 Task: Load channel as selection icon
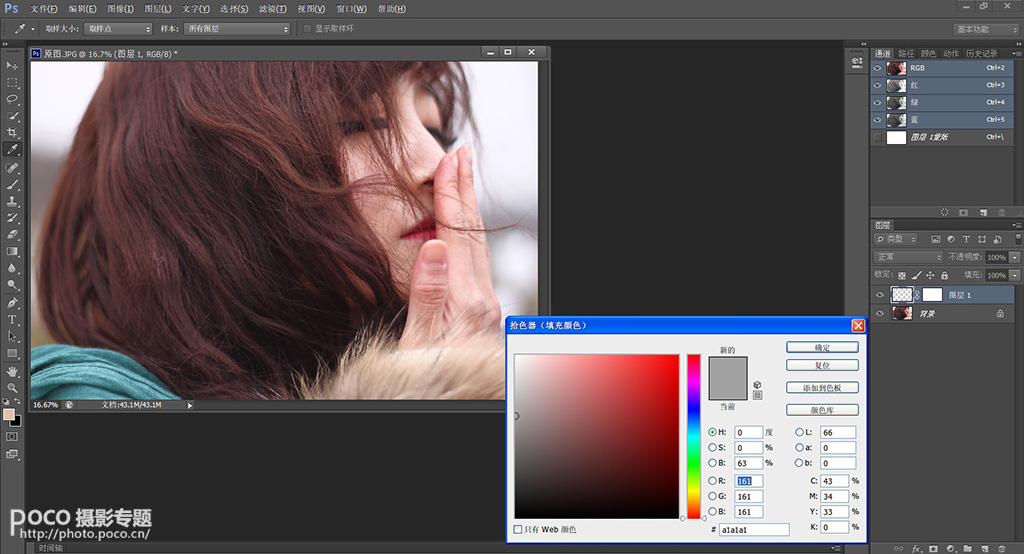click(x=944, y=212)
